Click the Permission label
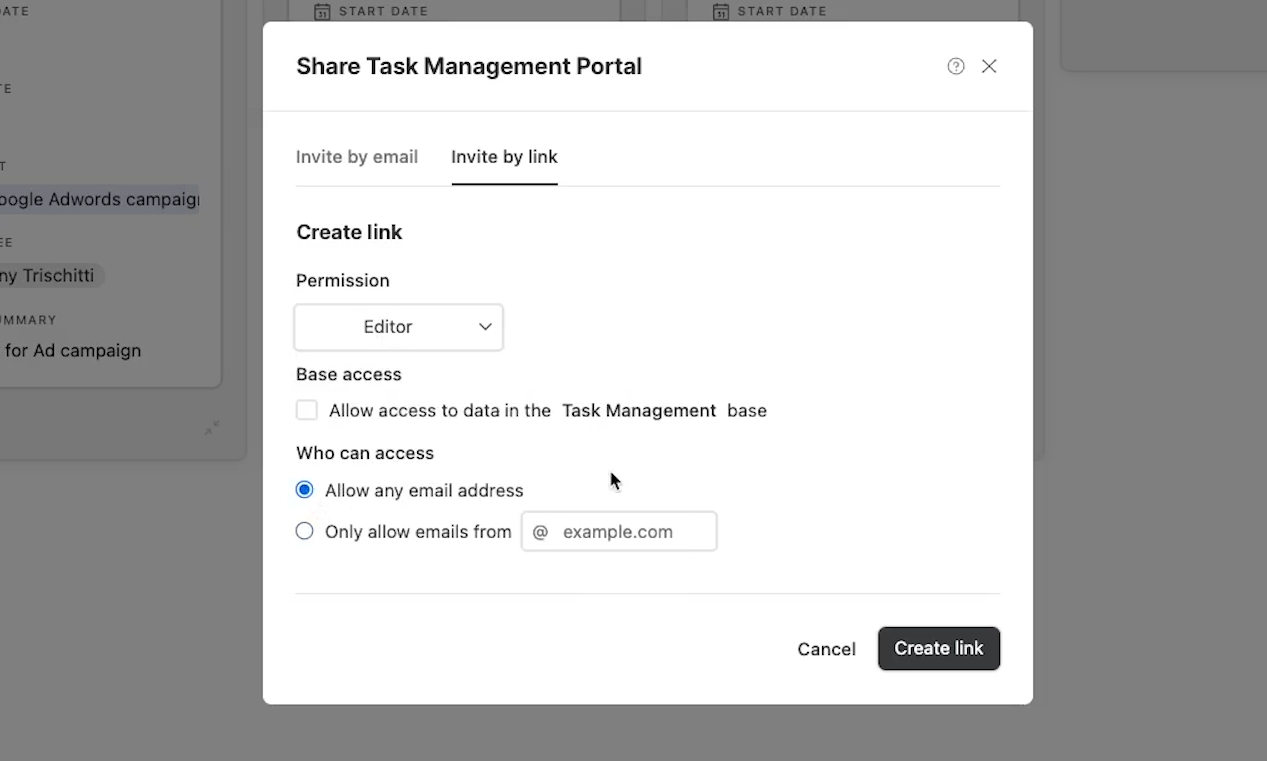This screenshot has height=761, width=1267. [343, 280]
